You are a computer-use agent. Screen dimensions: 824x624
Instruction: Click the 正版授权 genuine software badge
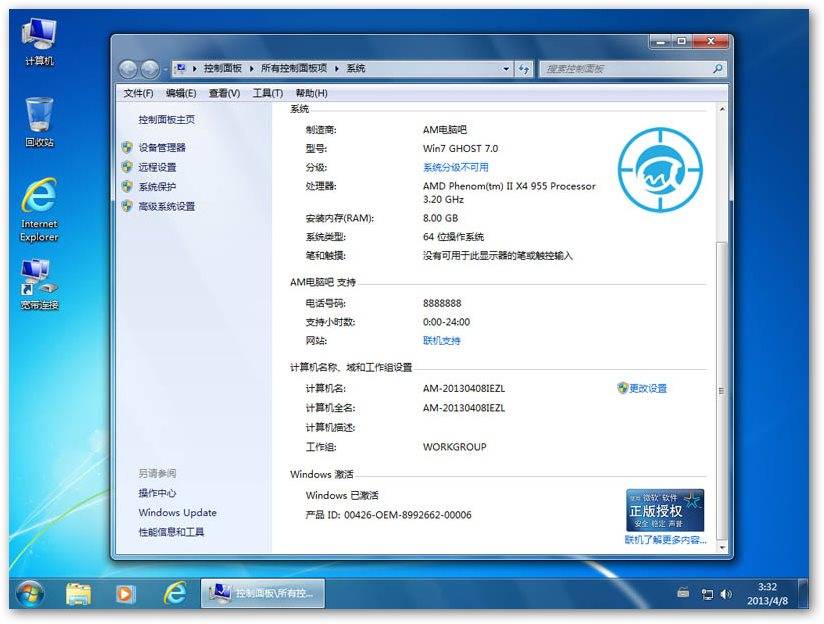pos(665,510)
